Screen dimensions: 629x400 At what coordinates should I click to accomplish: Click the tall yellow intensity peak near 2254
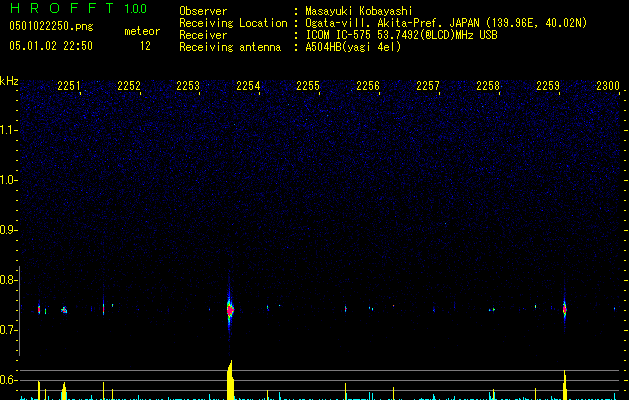tap(230, 380)
